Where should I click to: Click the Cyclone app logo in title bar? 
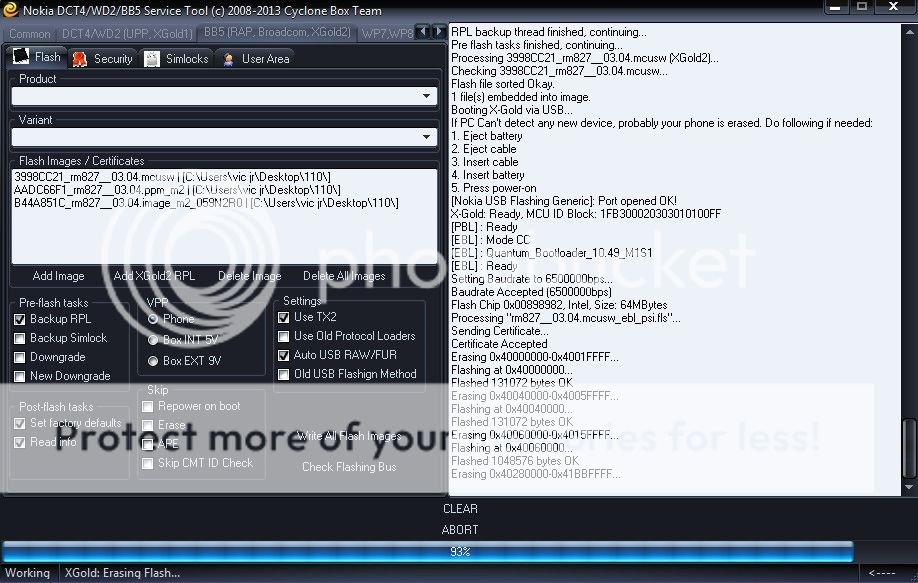click(x=10, y=11)
